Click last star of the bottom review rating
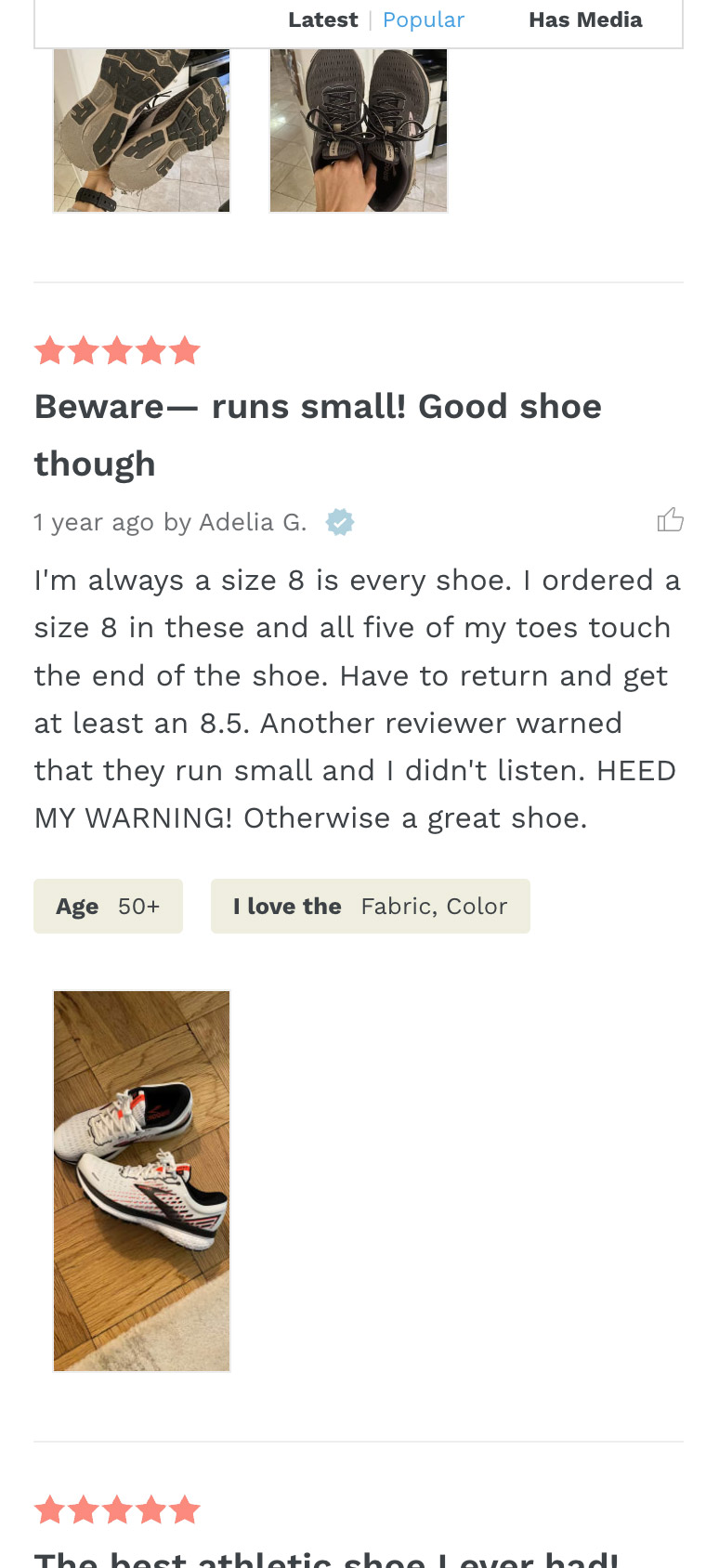 [x=185, y=1510]
